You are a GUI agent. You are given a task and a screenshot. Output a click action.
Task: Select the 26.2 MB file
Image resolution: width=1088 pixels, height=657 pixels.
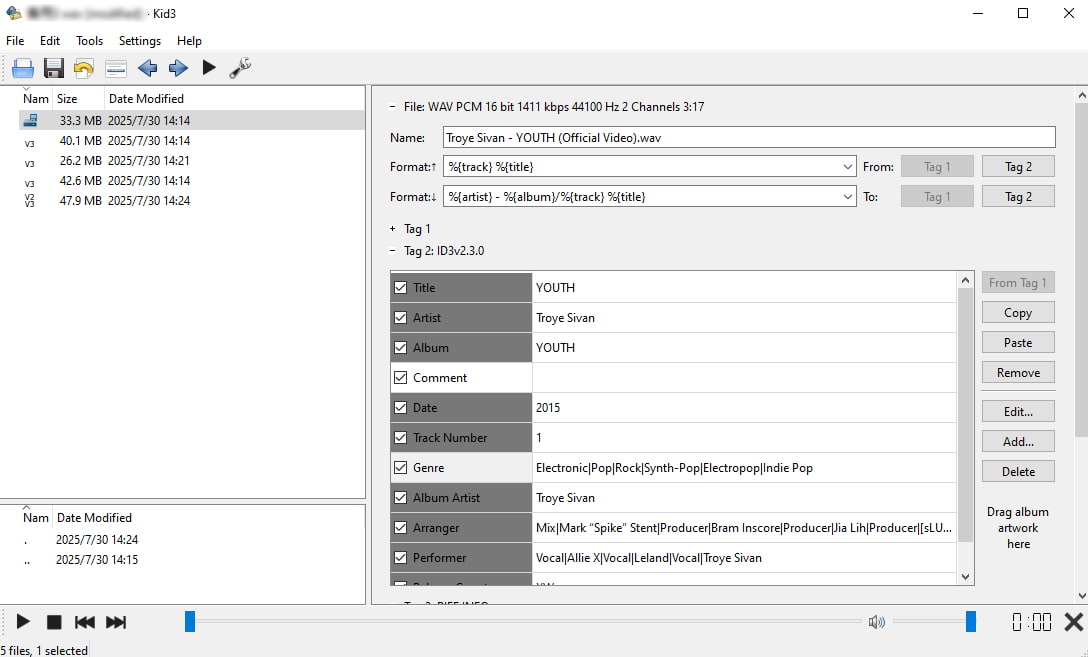[192, 161]
